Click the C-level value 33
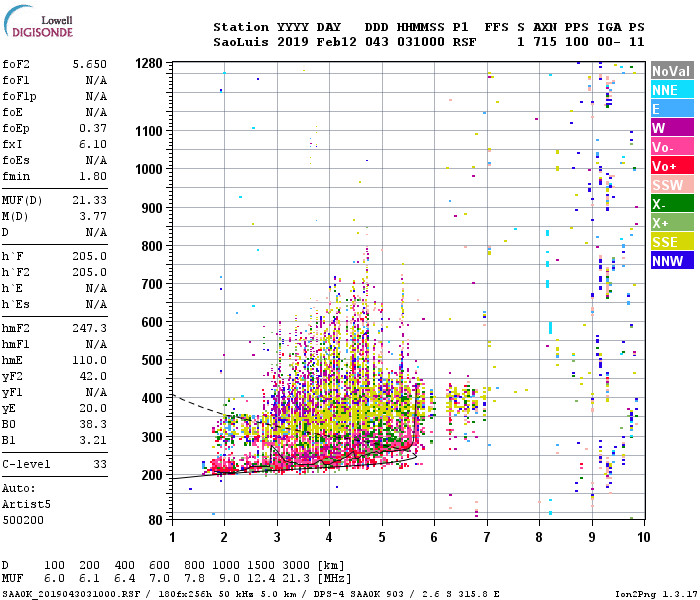 pyautogui.click(x=100, y=464)
